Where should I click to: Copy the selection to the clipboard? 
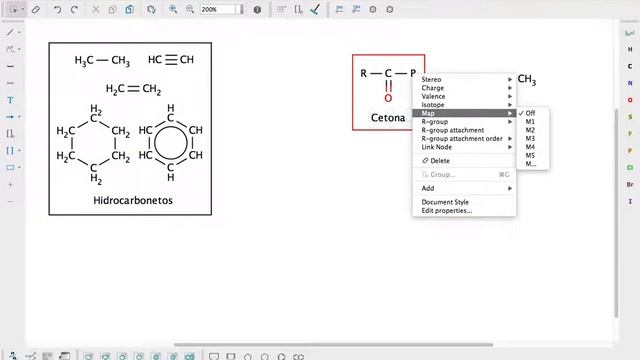(x=112, y=9)
